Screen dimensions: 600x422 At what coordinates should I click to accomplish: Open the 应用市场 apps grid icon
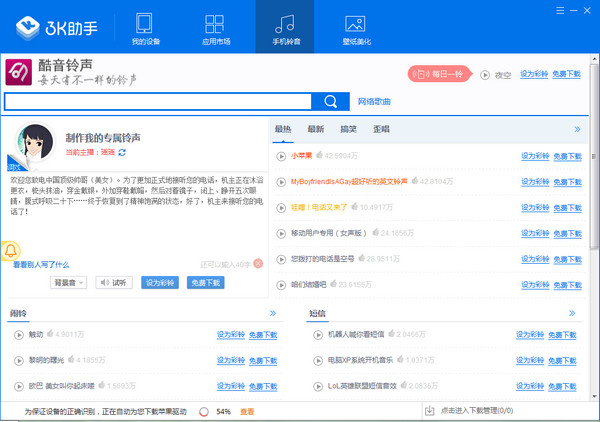[x=214, y=26]
